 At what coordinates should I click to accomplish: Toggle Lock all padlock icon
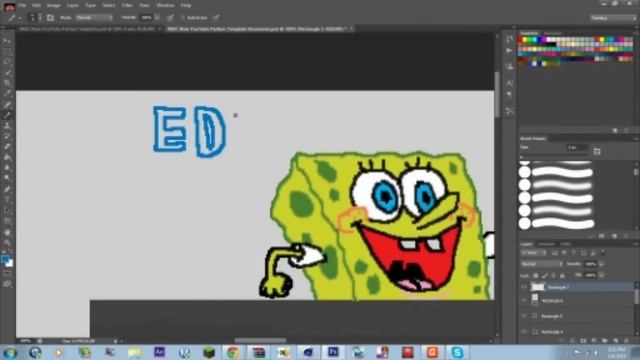pos(562,276)
